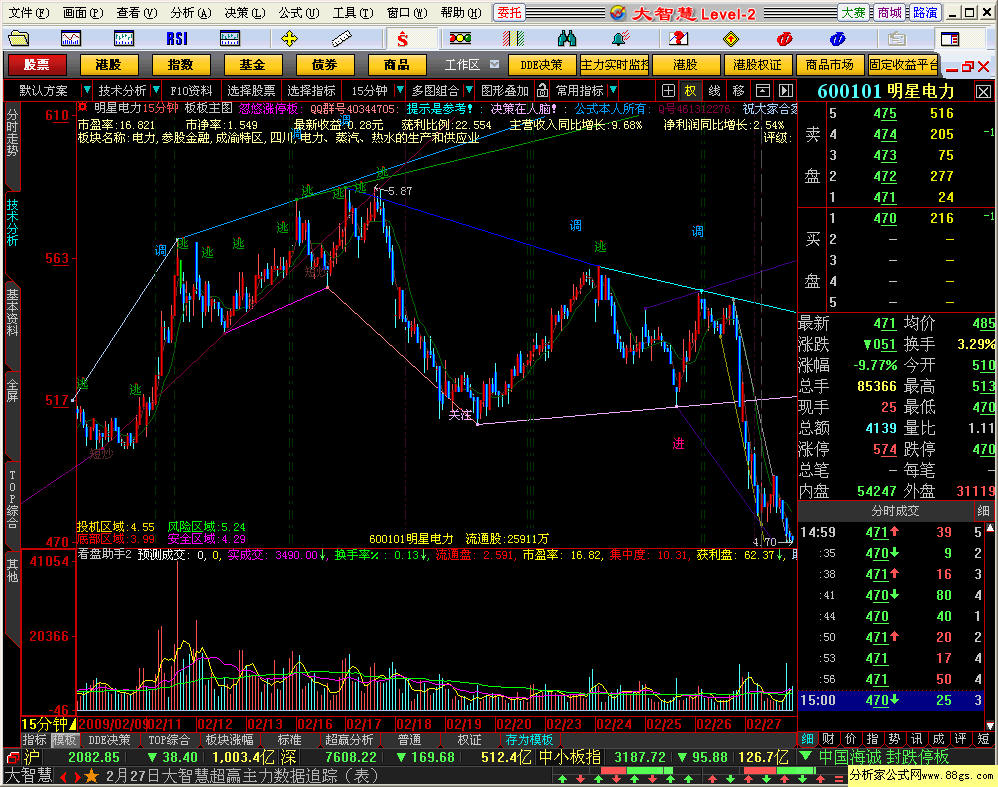Open the 公式(U) menu

299,13
